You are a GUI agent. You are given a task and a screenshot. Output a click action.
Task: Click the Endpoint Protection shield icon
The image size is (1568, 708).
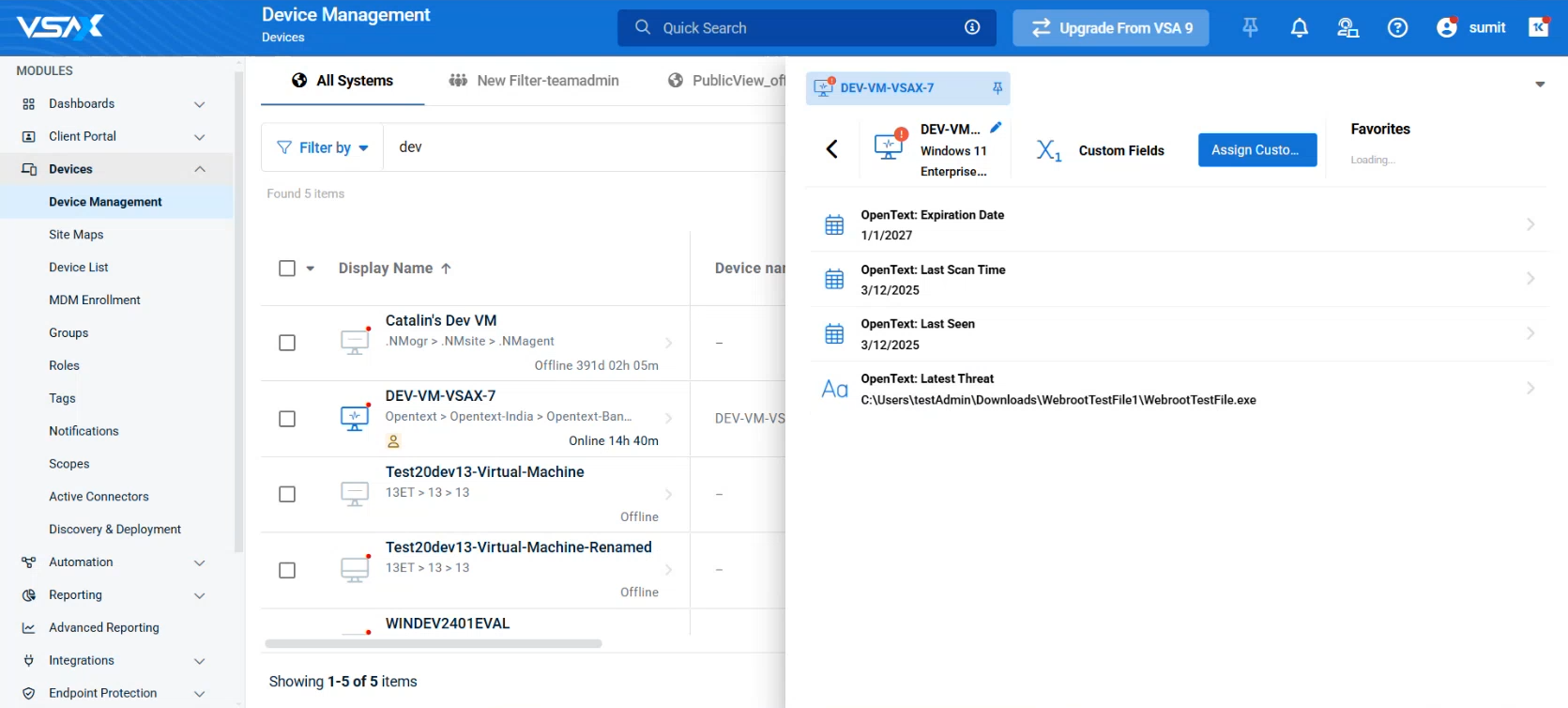pos(29,694)
